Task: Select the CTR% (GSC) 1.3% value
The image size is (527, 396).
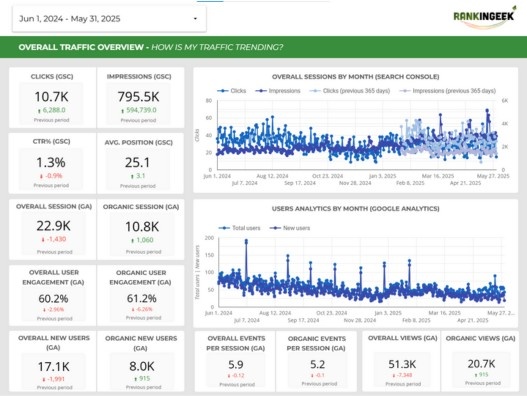Action: click(51, 163)
